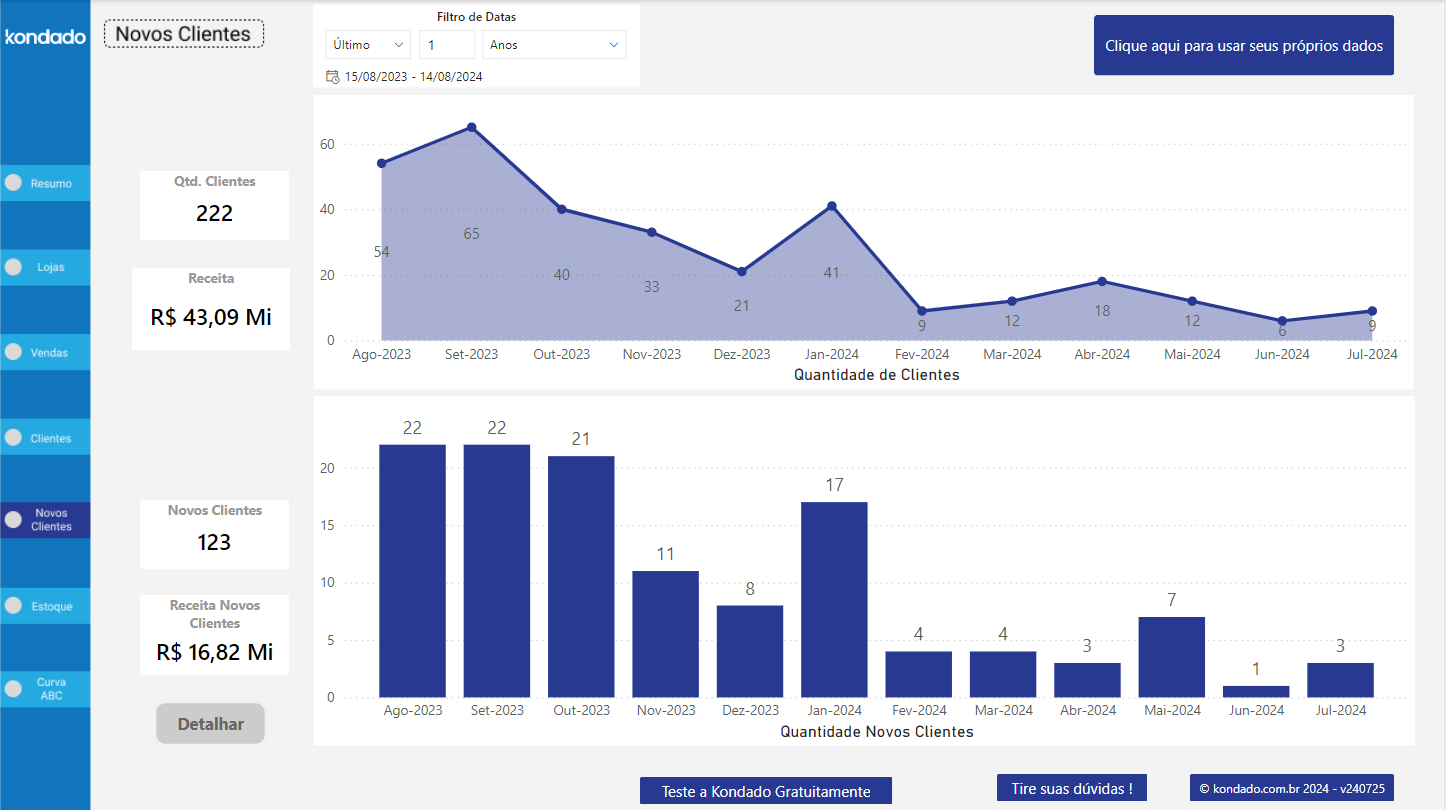
Task: Select the Curva ABC sidebar icon
Action: (x=45, y=688)
